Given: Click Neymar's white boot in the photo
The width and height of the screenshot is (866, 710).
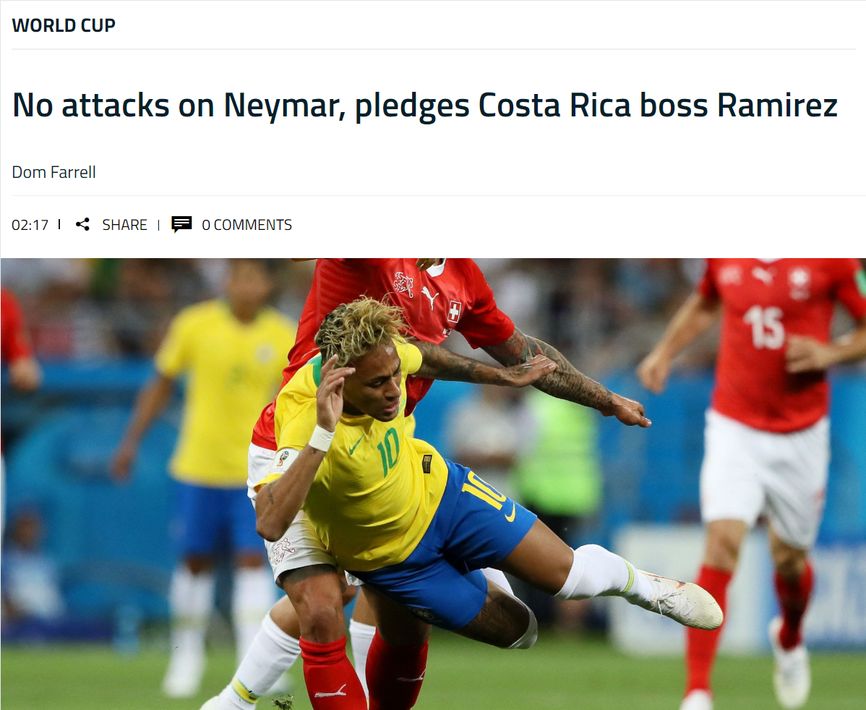Looking at the screenshot, I should pyautogui.click(x=682, y=601).
